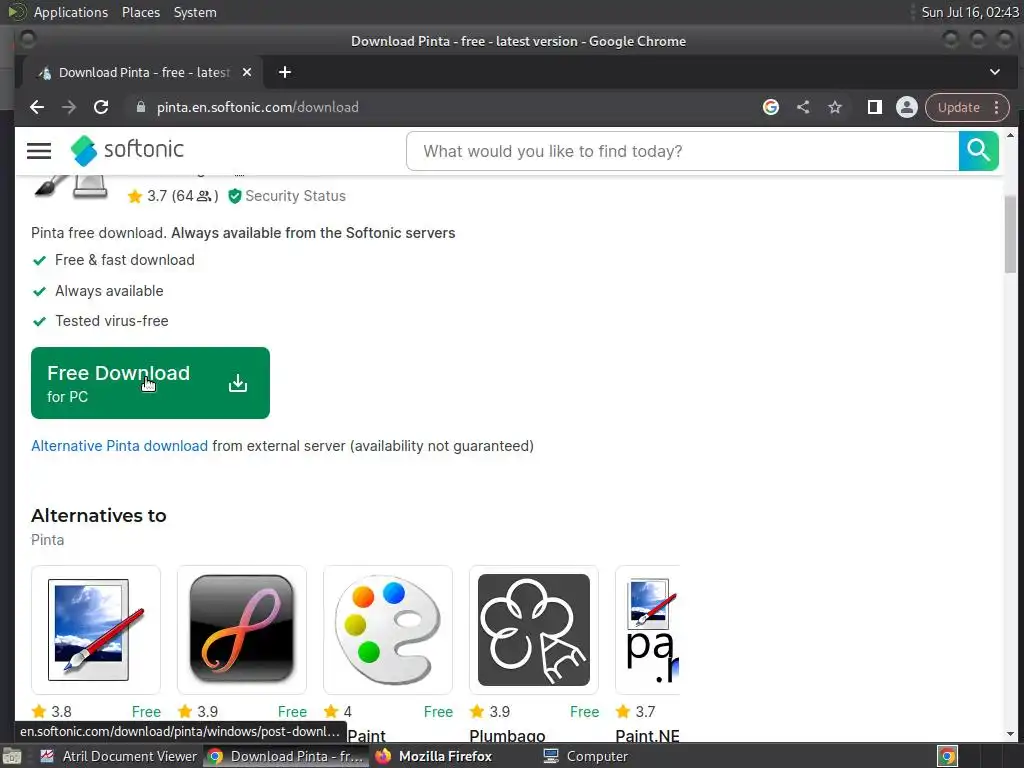
Task: Click the address bar URL
Action: 257,107
